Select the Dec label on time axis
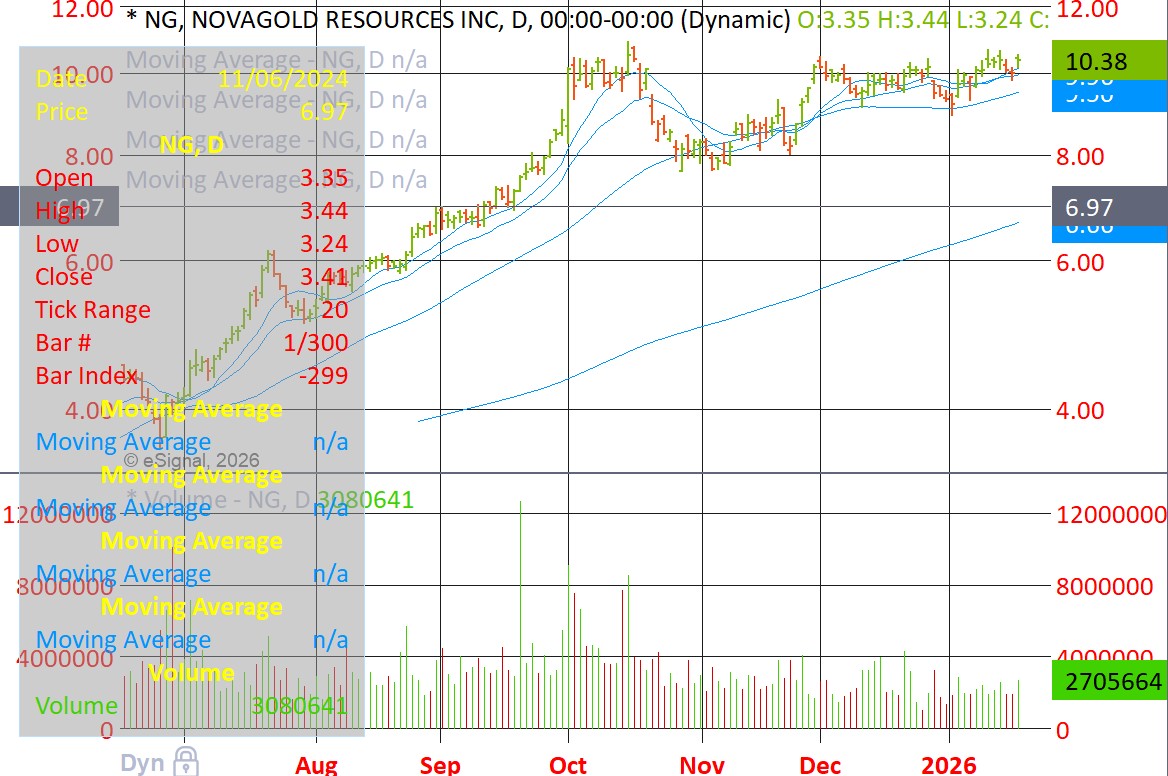This screenshot has width=1168, height=776. coord(820,765)
